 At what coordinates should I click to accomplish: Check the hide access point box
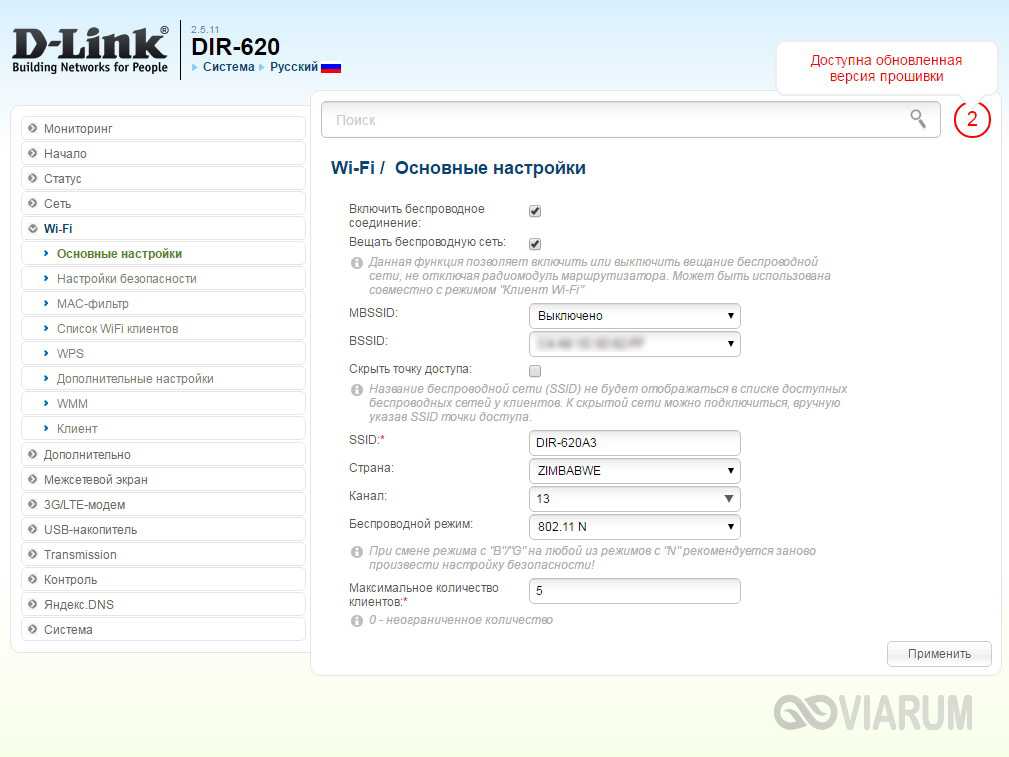[x=535, y=371]
